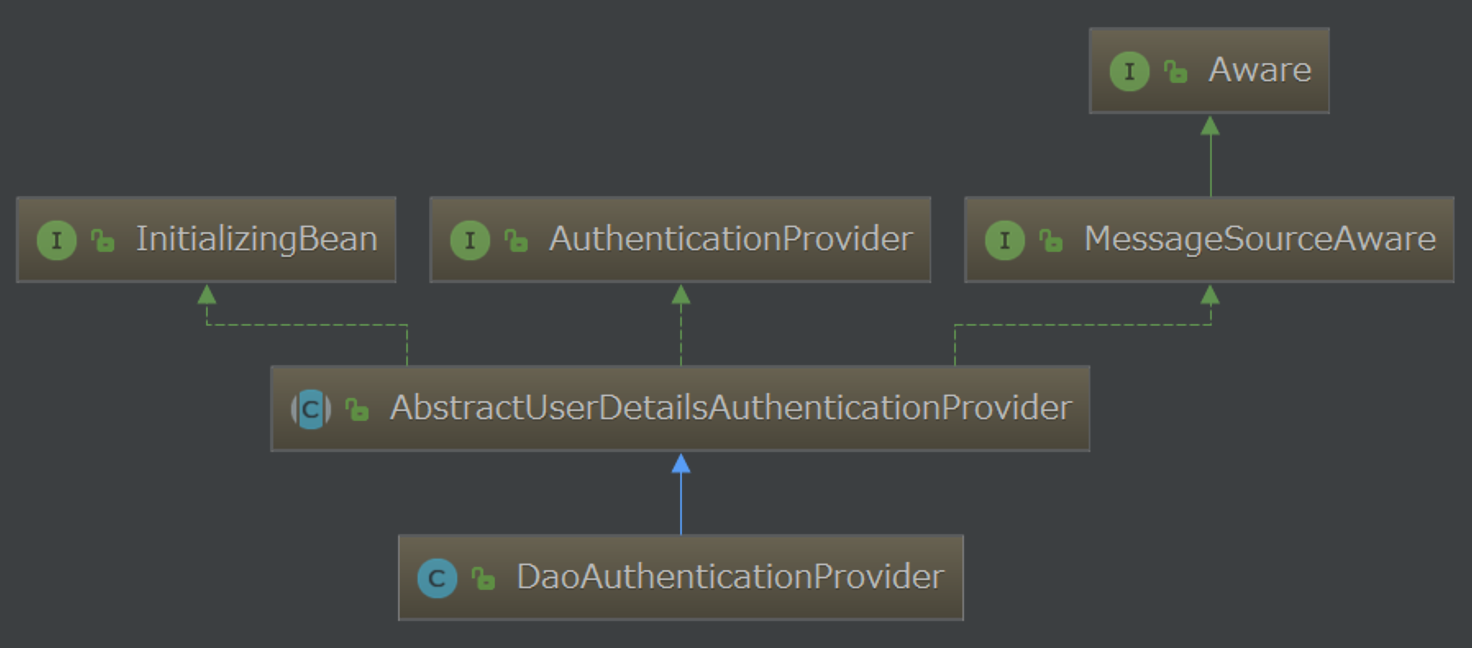Click the abstract class icon on AbstractUserDetailsAuthenticationProvider
This screenshot has width=1472, height=648.
pos(311,409)
